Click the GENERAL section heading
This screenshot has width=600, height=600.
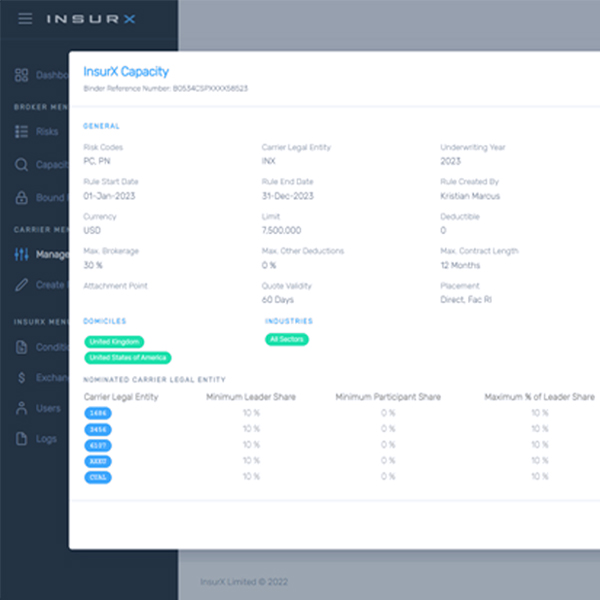tap(101, 126)
